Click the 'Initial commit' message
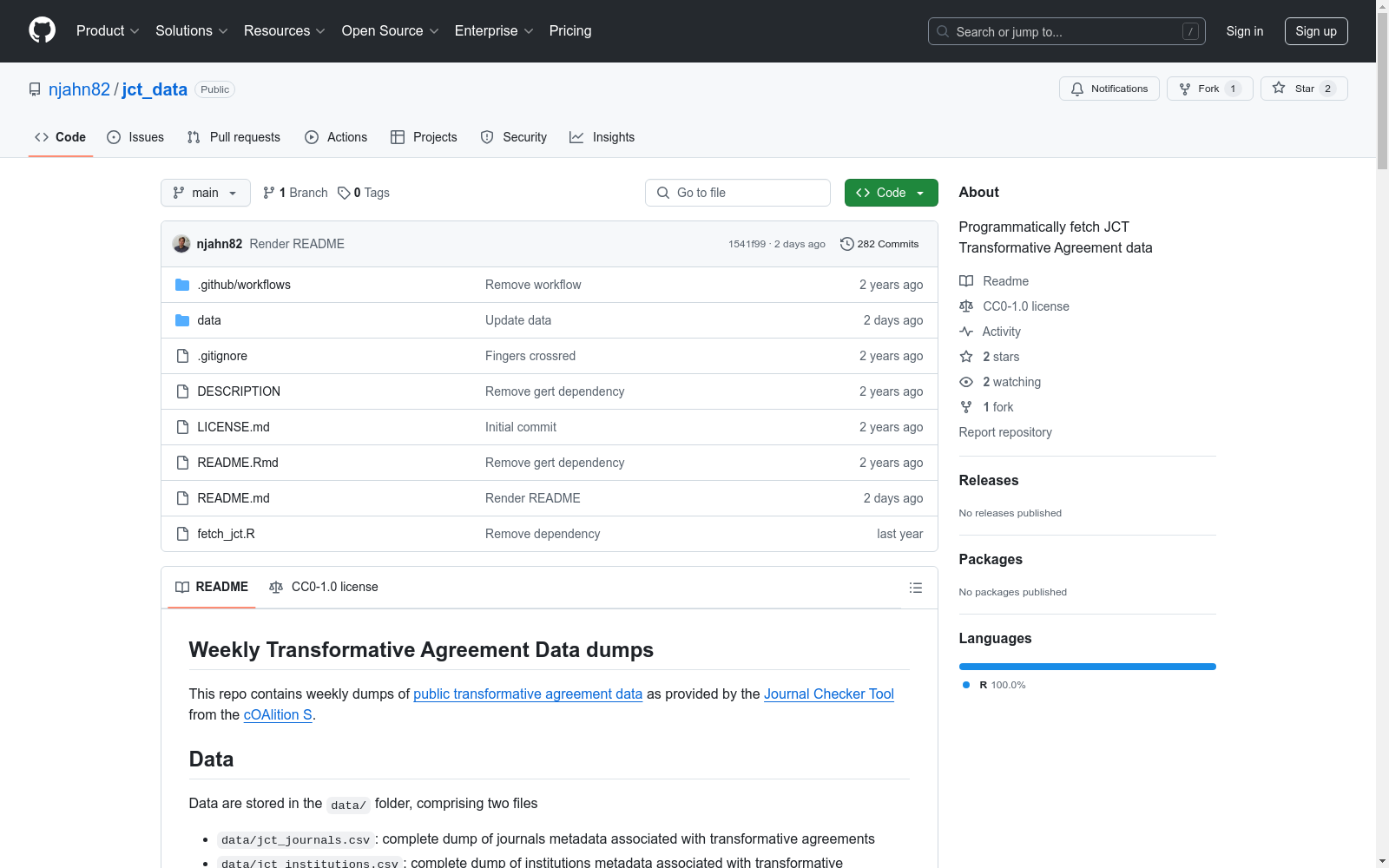The width and height of the screenshot is (1389, 868). pos(521,427)
